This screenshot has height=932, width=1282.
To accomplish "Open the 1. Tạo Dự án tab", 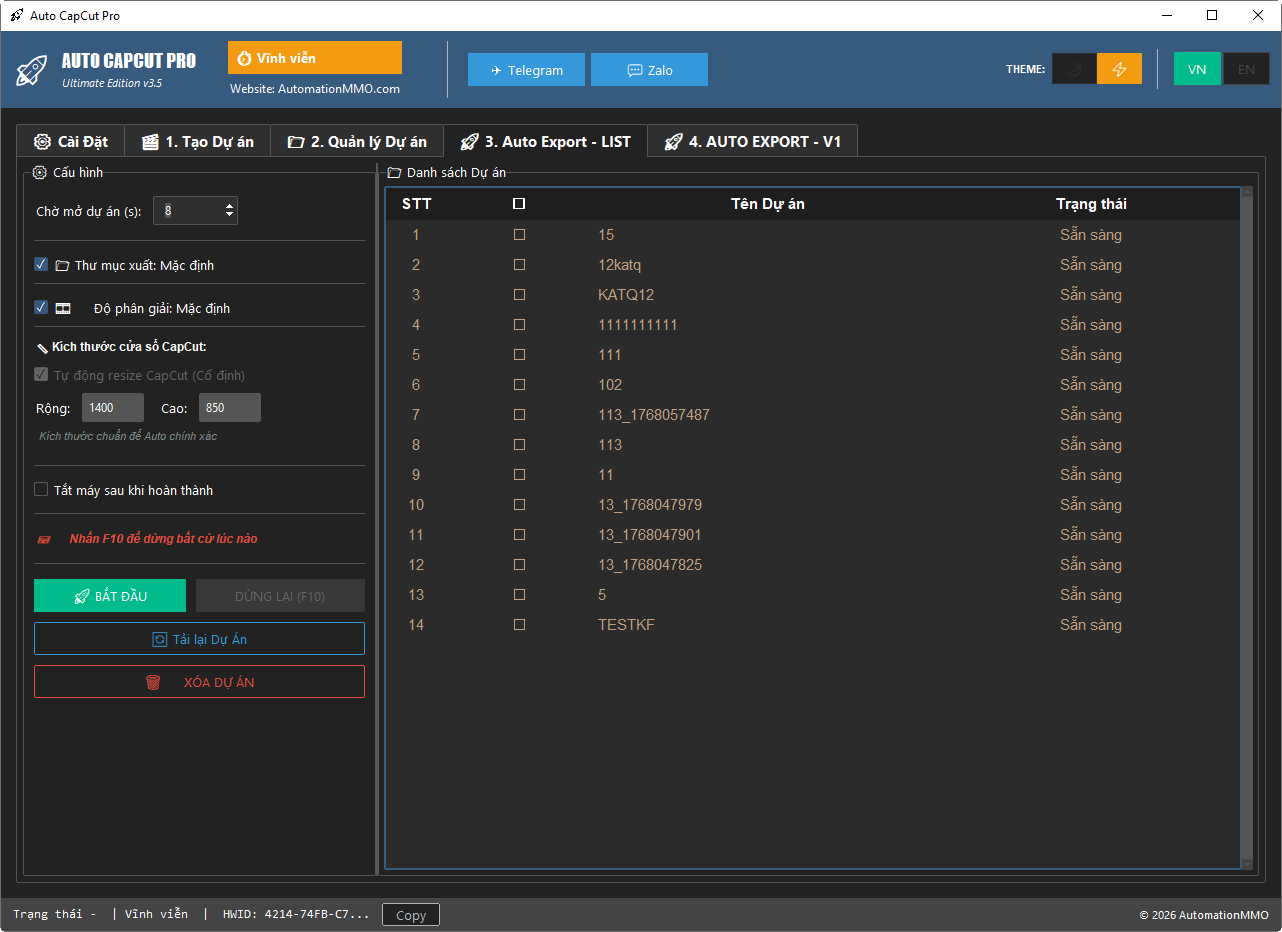I will coord(197,141).
